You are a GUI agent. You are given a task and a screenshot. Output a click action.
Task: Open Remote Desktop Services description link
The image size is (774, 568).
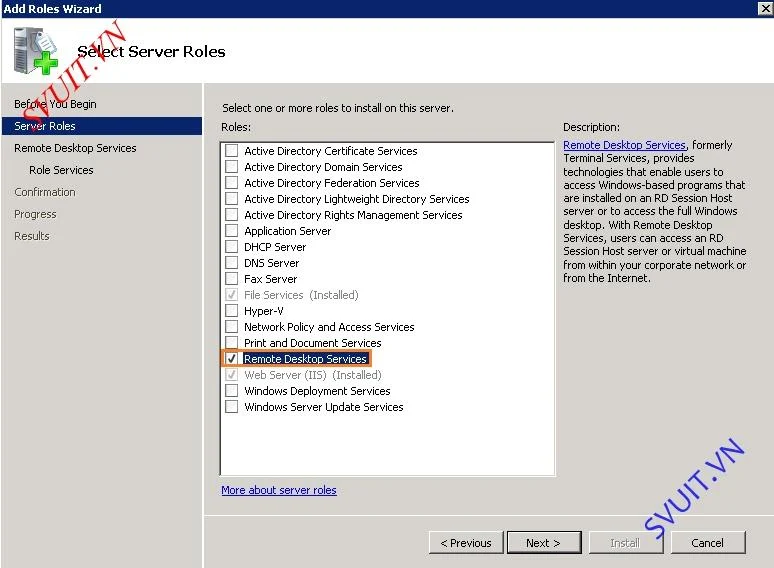click(624, 145)
